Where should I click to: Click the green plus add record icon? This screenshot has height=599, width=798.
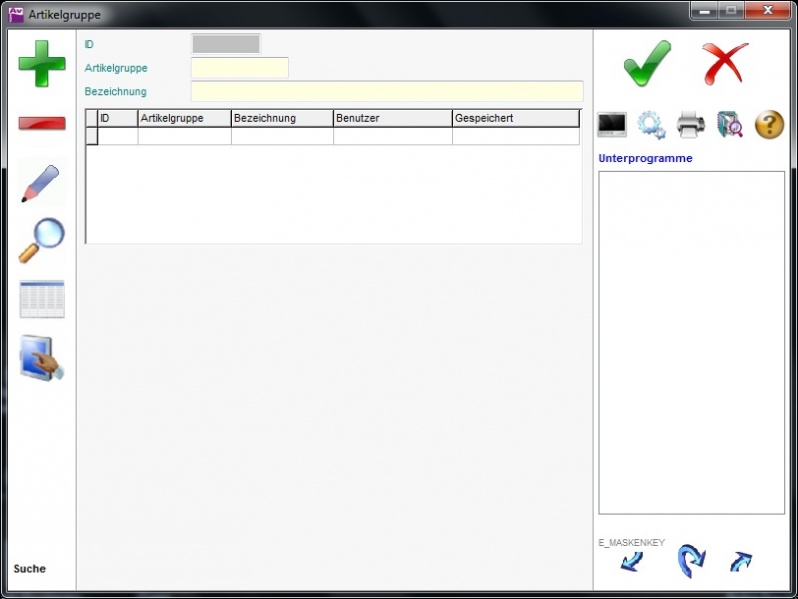[x=42, y=64]
